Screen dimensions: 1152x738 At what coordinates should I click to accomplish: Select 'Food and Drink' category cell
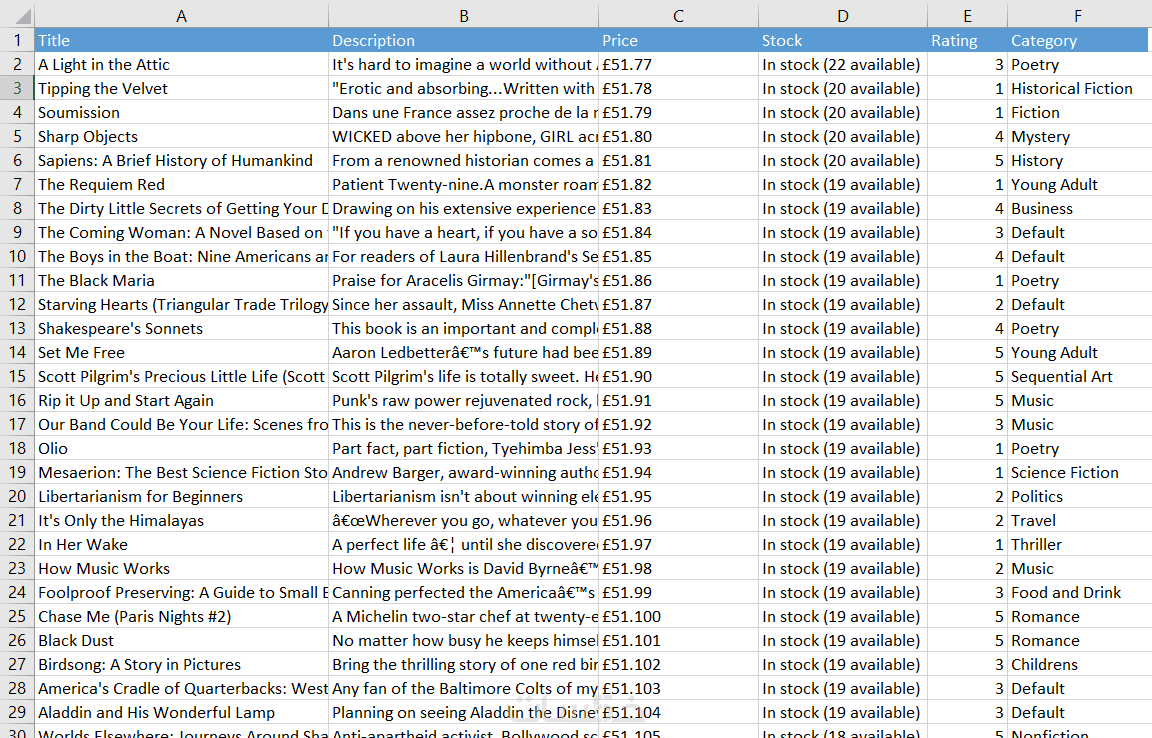(x=1078, y=592)
